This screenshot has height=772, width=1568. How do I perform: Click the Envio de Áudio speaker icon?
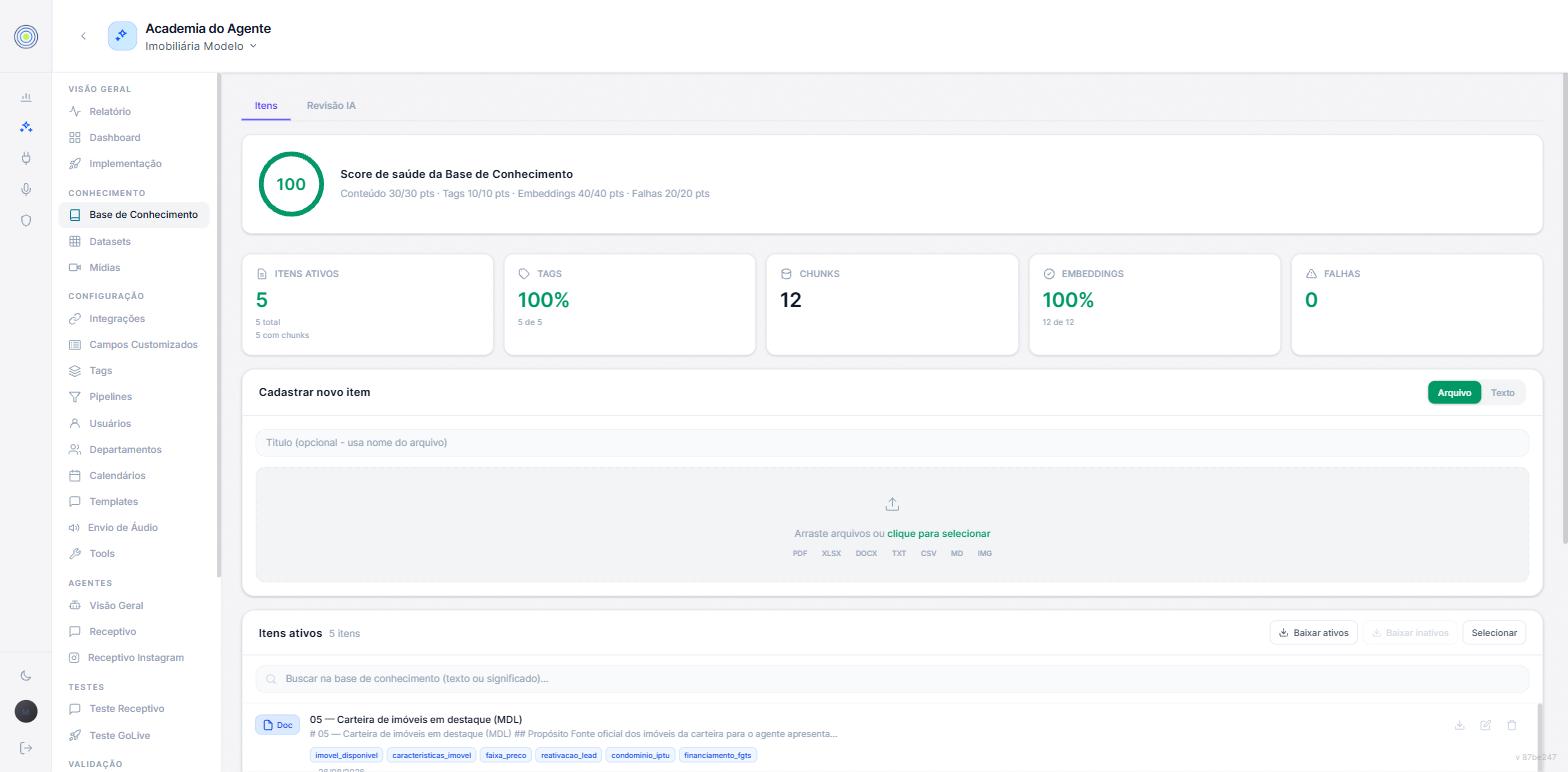(x=74, y=528)
